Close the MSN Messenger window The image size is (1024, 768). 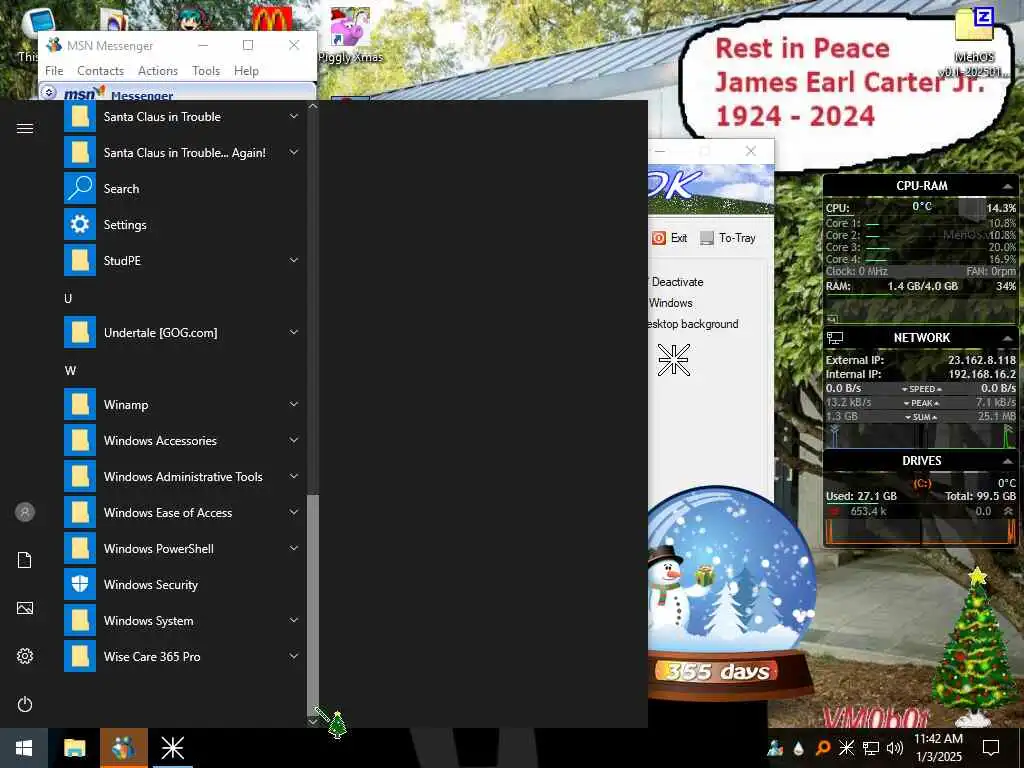point(294,45)
